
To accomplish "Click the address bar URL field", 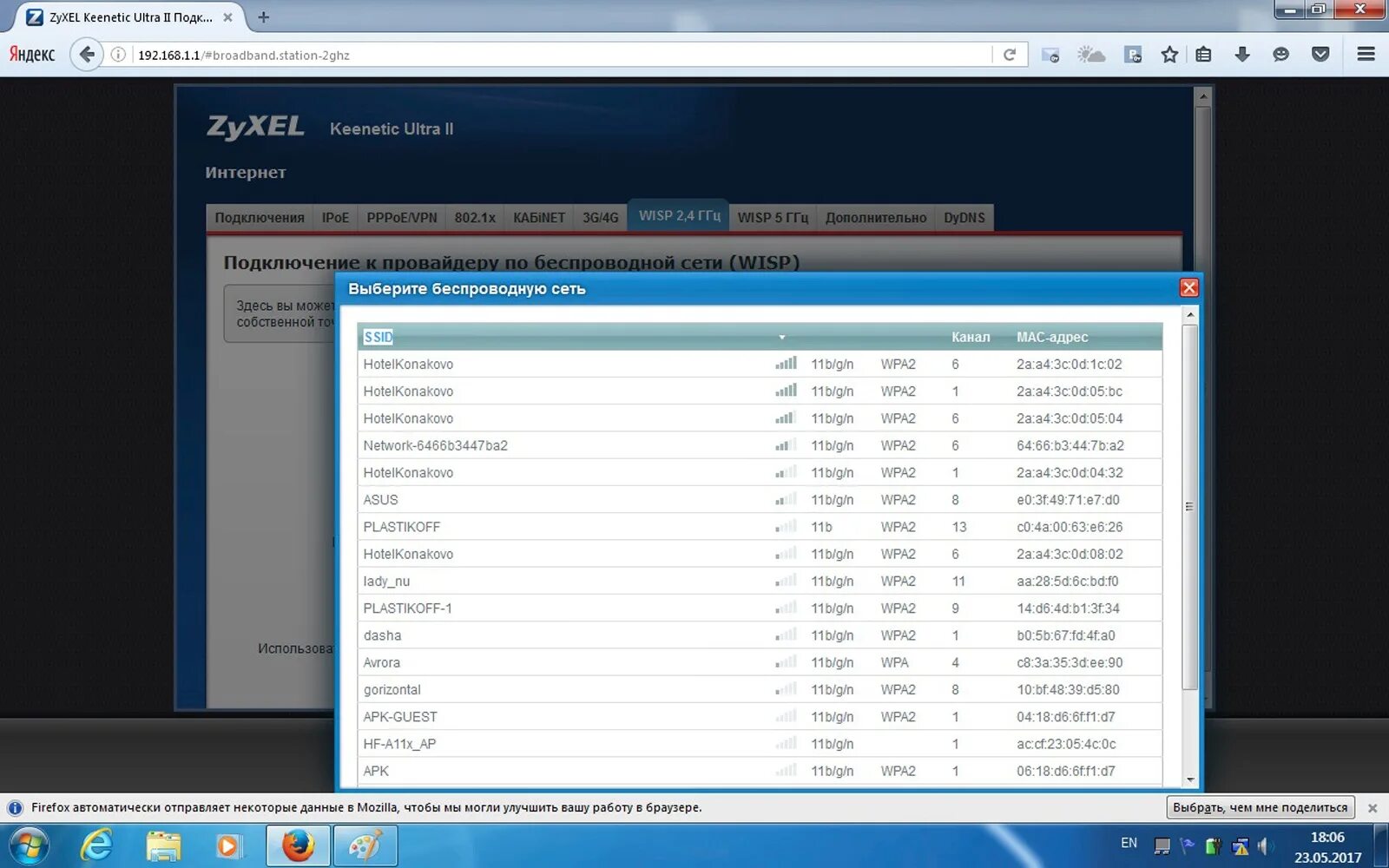I will coord(563,55).
